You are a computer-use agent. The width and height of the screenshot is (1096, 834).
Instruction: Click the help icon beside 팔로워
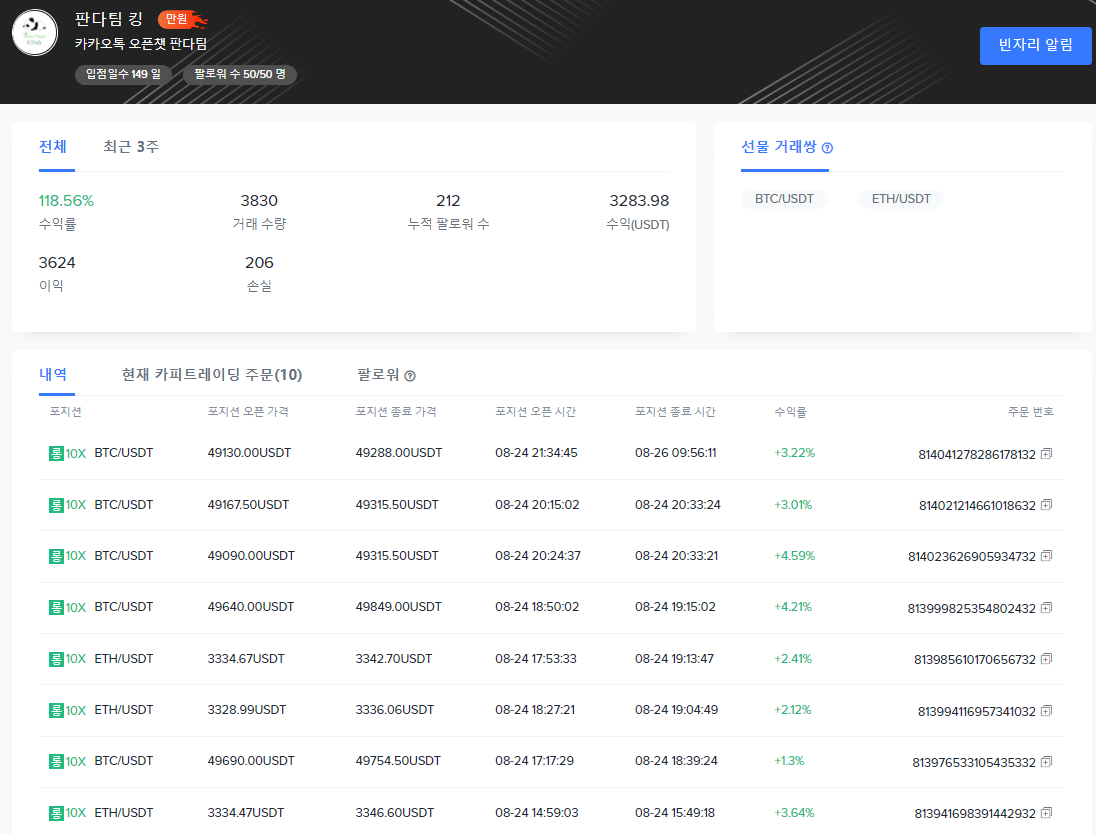410,376
